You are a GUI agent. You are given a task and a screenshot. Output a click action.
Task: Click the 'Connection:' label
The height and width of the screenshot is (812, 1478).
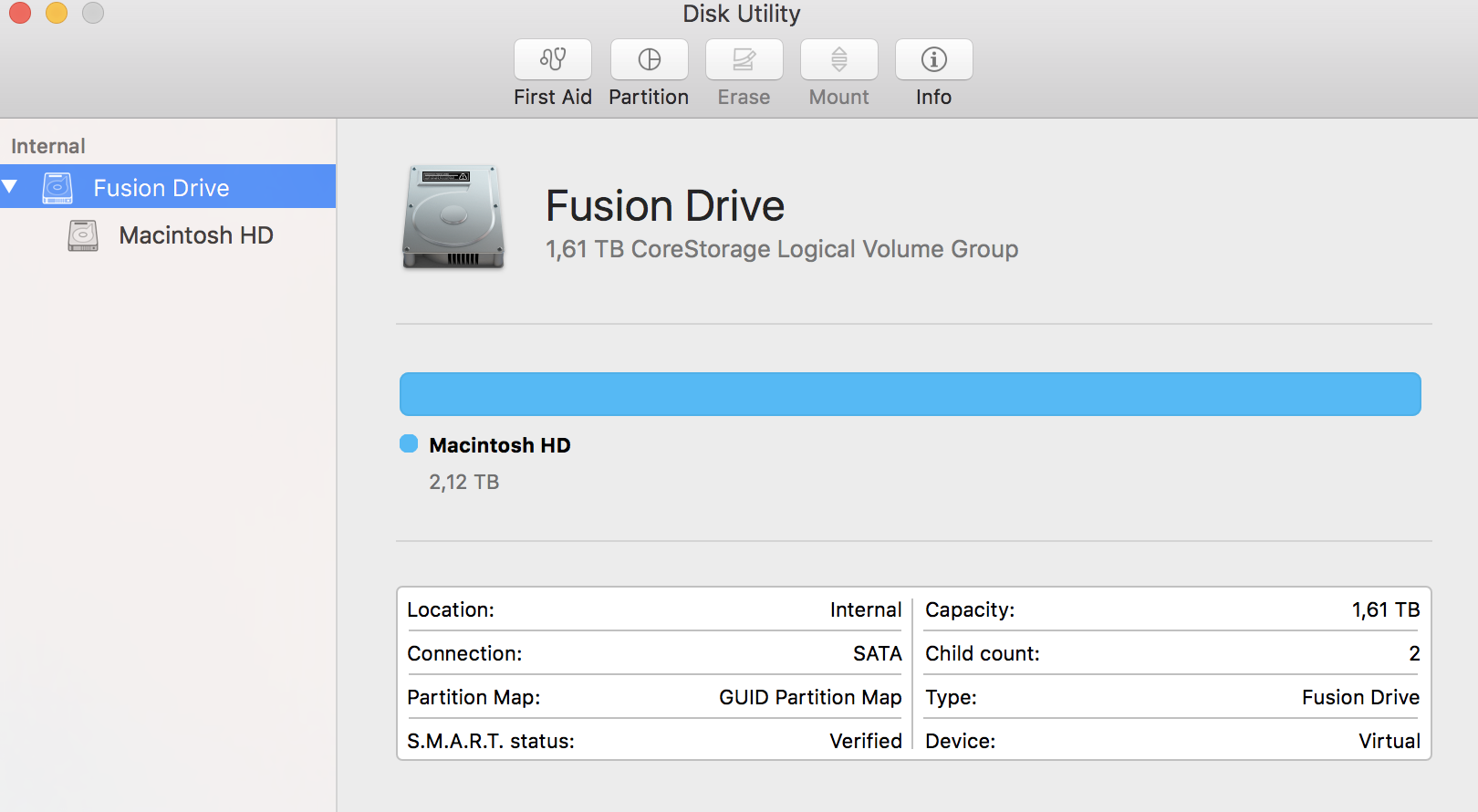[464, 653]
